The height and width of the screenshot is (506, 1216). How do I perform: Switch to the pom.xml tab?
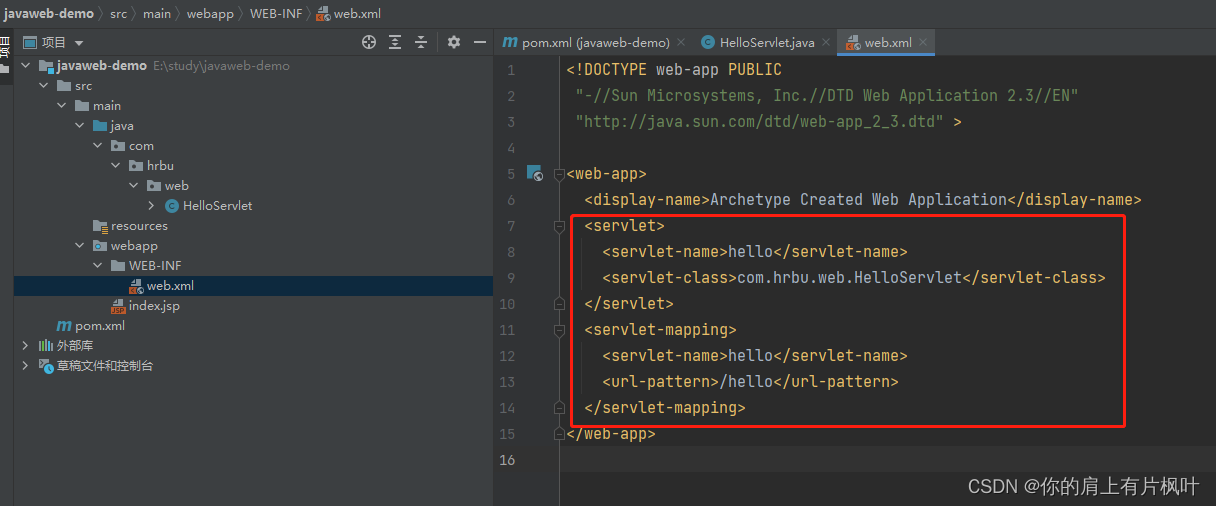586,43
